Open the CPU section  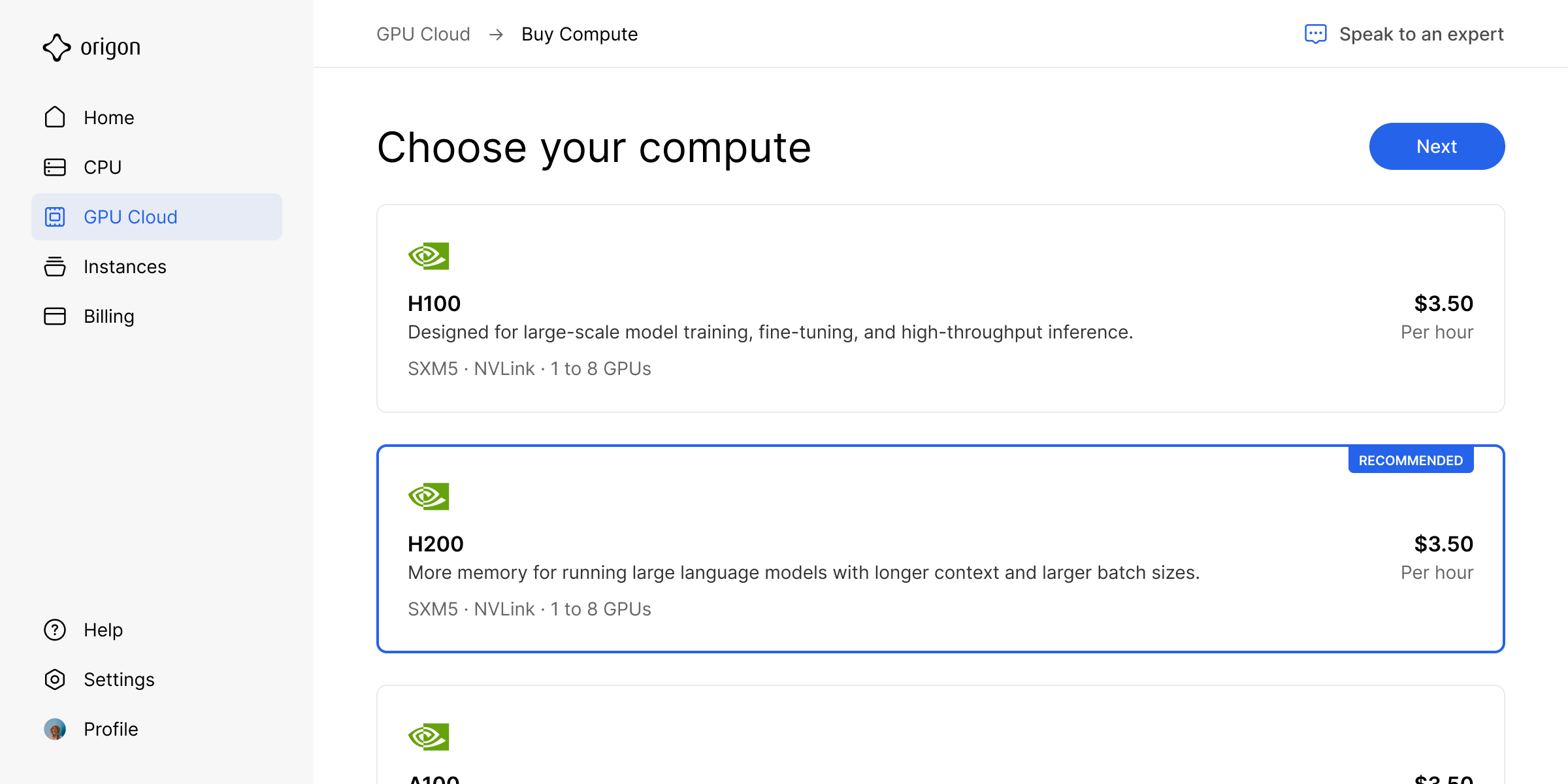click(157, 167)
